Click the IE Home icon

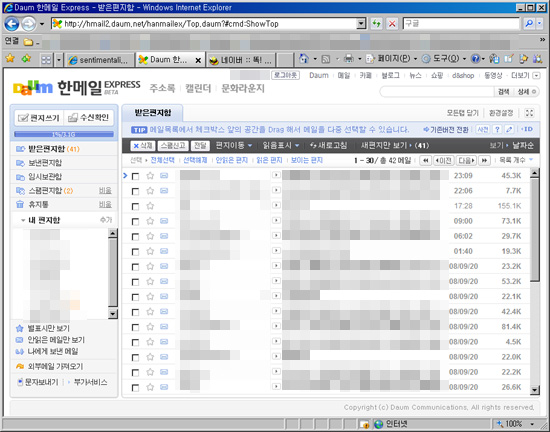coord(304,59)
